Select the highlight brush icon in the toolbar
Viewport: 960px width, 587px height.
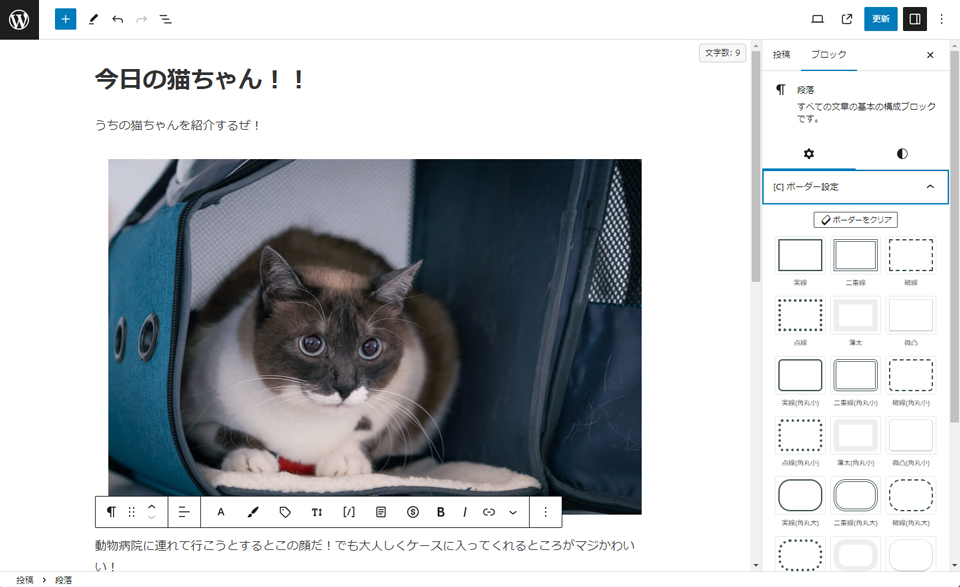(253, 511)
